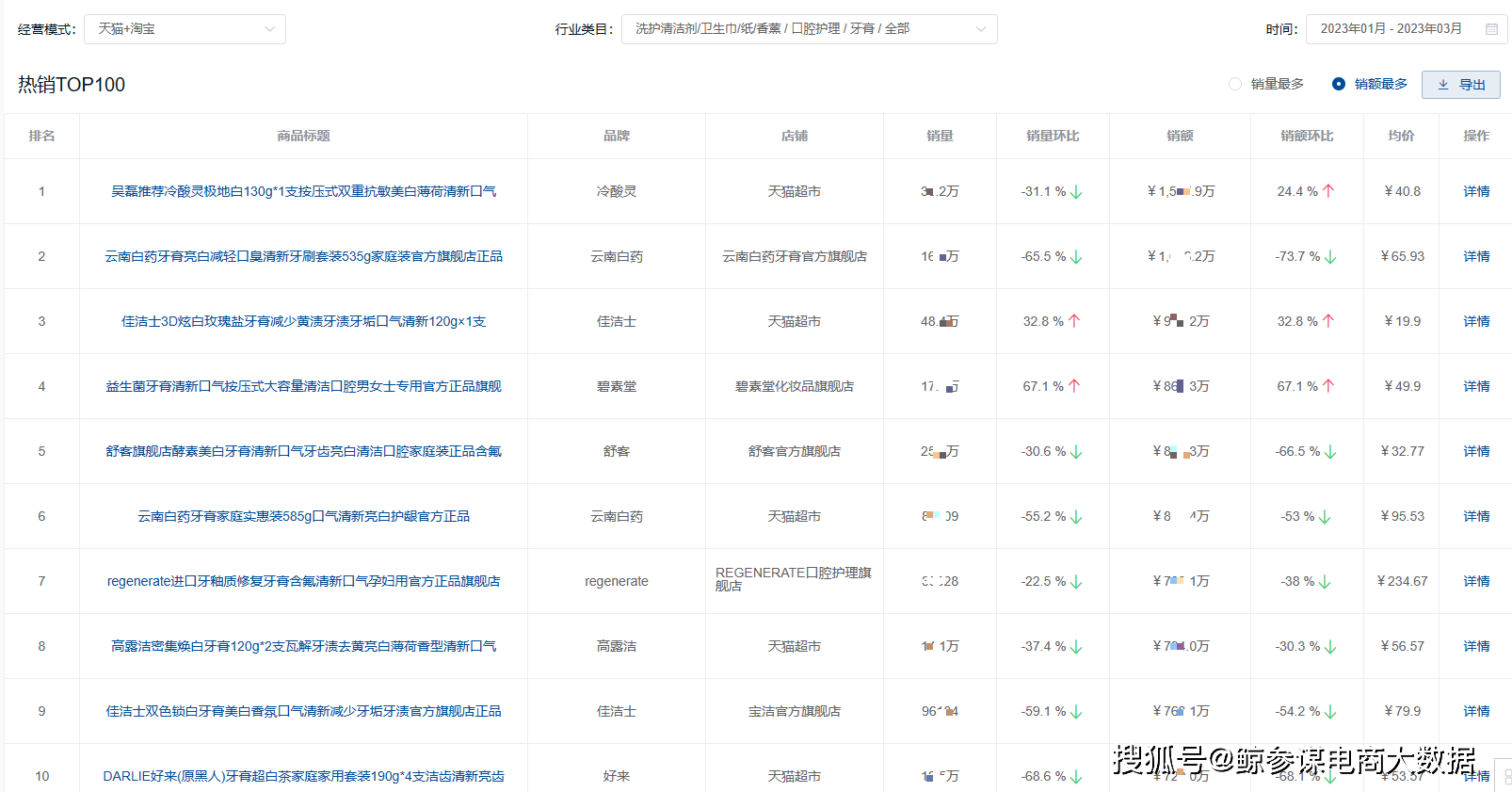Click 详情 for rank 8 高露洁 row
Screen dimensions: 1512x792
[1476, 646]
